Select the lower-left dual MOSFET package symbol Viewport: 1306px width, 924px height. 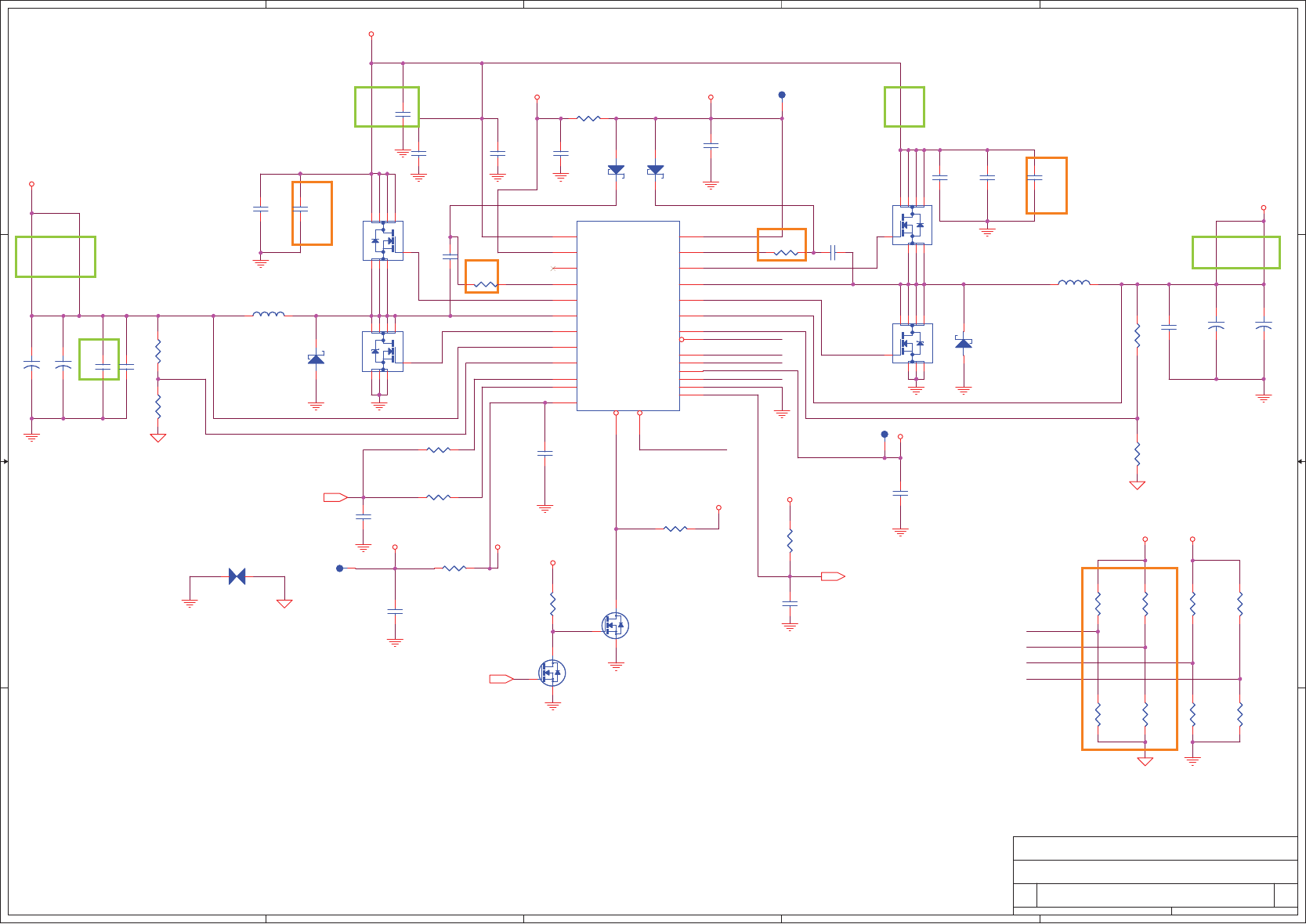pos(382,351)
